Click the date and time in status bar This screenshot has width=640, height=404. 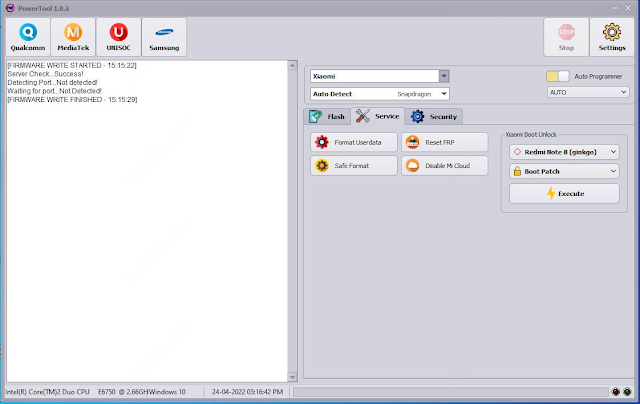pyautogui.click(x=247, y=392)
